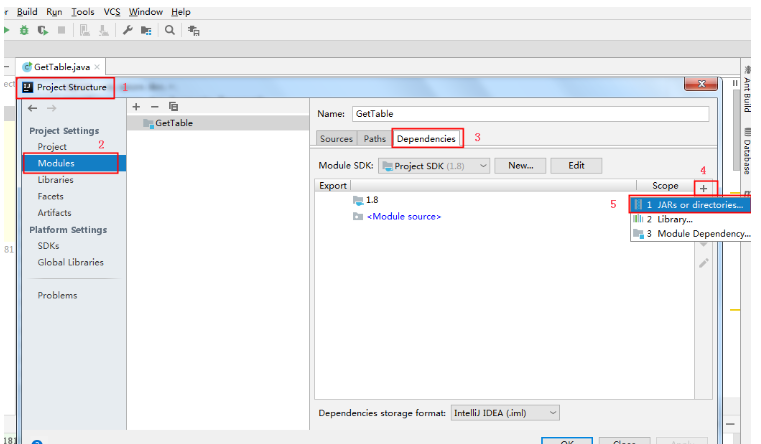This screenshot has width=761, height=444.
Task: Choose the Library... menu entry
Action: coord(691,219)
